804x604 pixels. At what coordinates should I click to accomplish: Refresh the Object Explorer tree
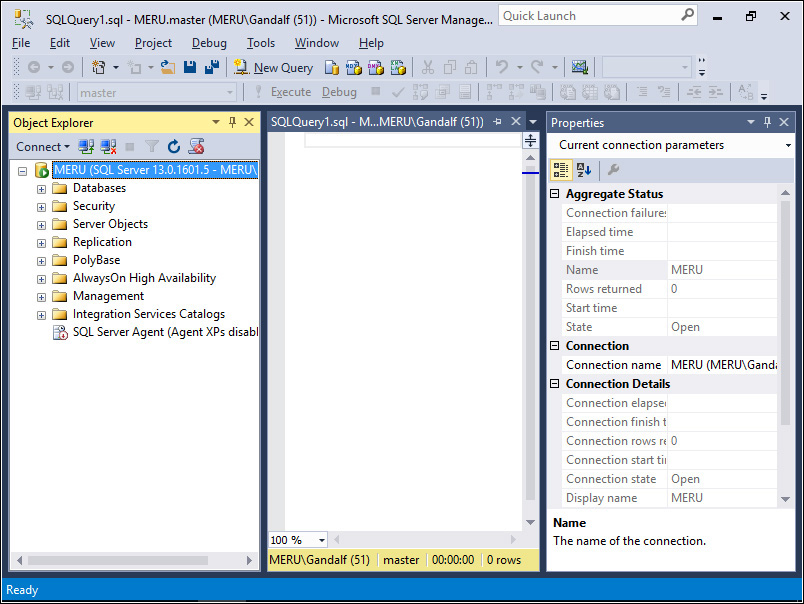(x=174, y=146)
